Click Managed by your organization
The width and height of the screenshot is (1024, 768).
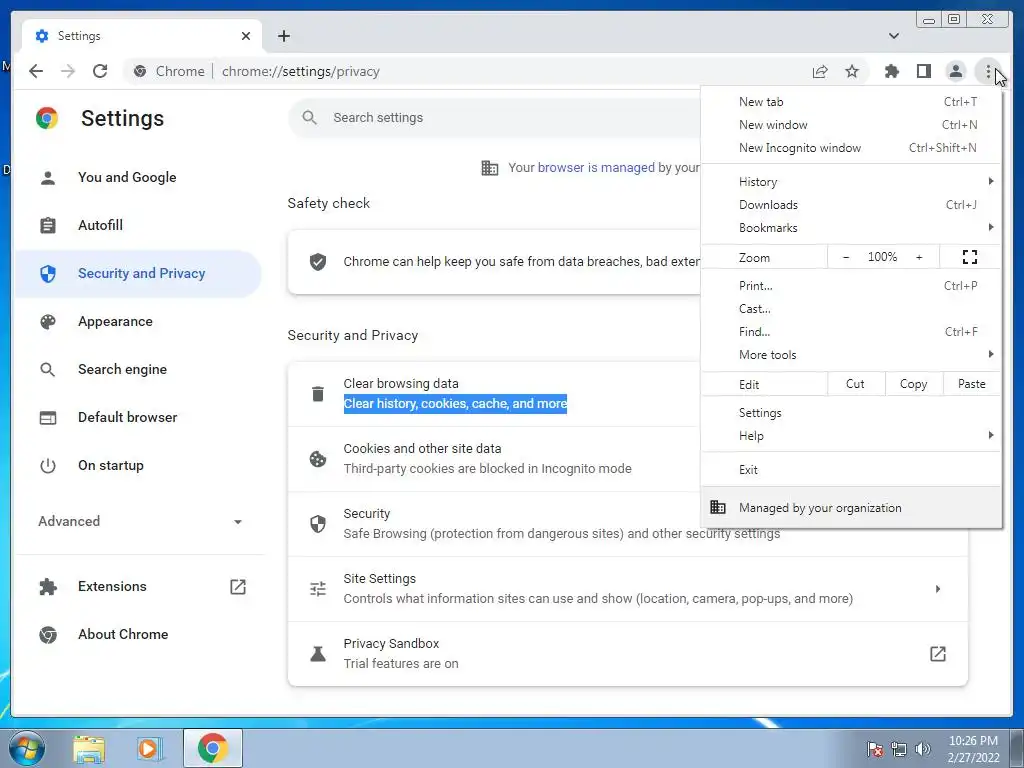pos(851,507)
